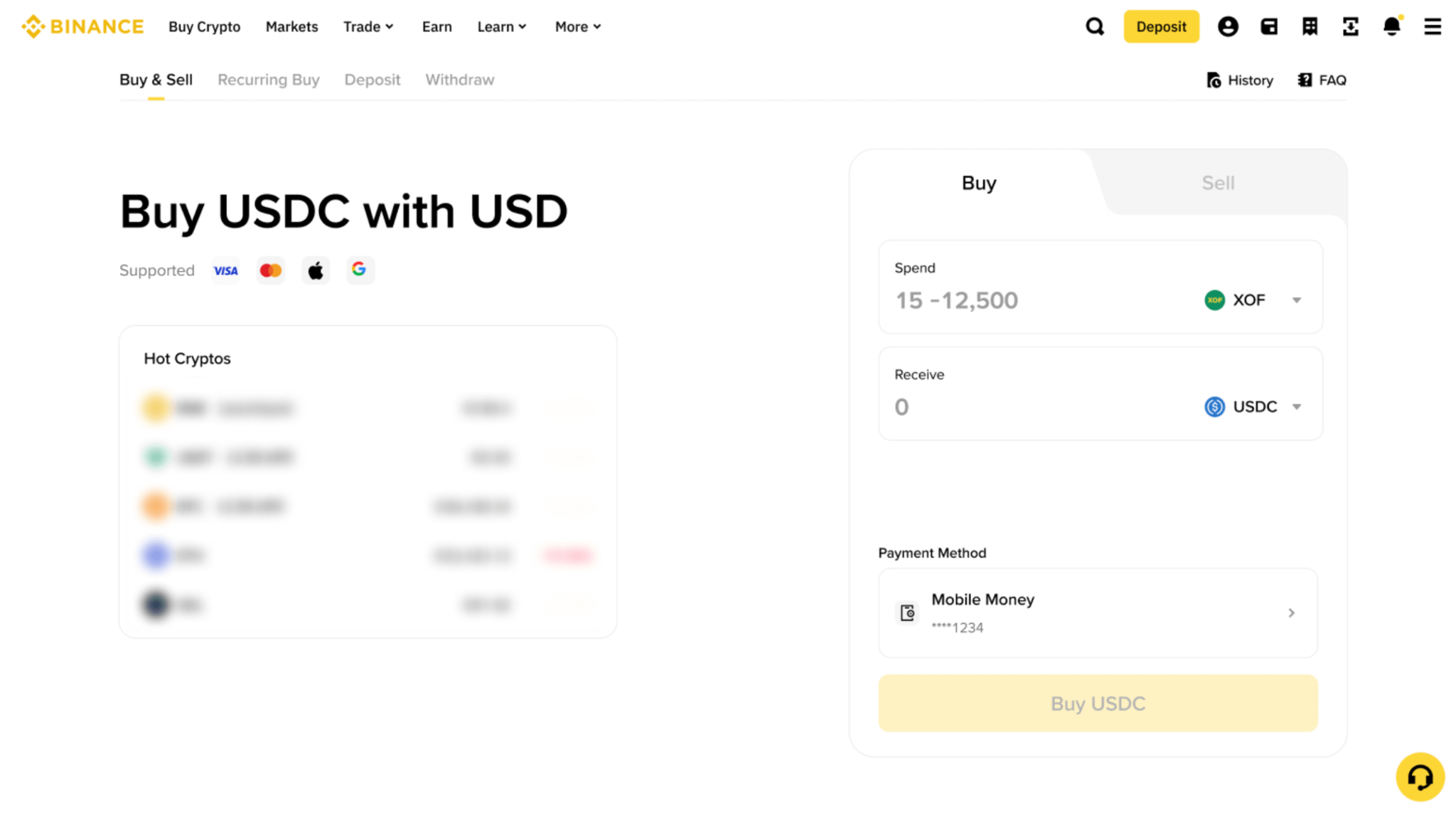Click the Binance logo
The height and width of the screenshot is (813, 1456).
82,27
